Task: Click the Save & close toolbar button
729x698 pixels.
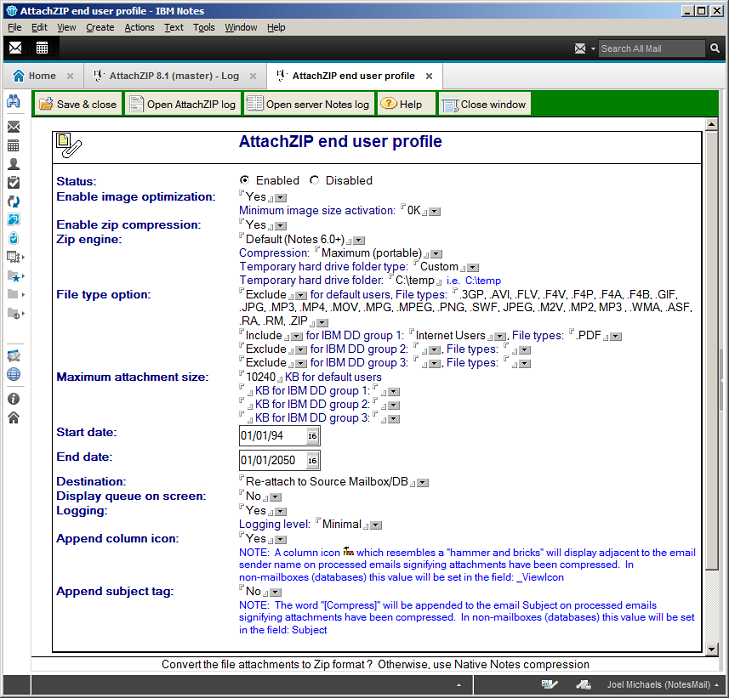Action: (x=78, y=104)
